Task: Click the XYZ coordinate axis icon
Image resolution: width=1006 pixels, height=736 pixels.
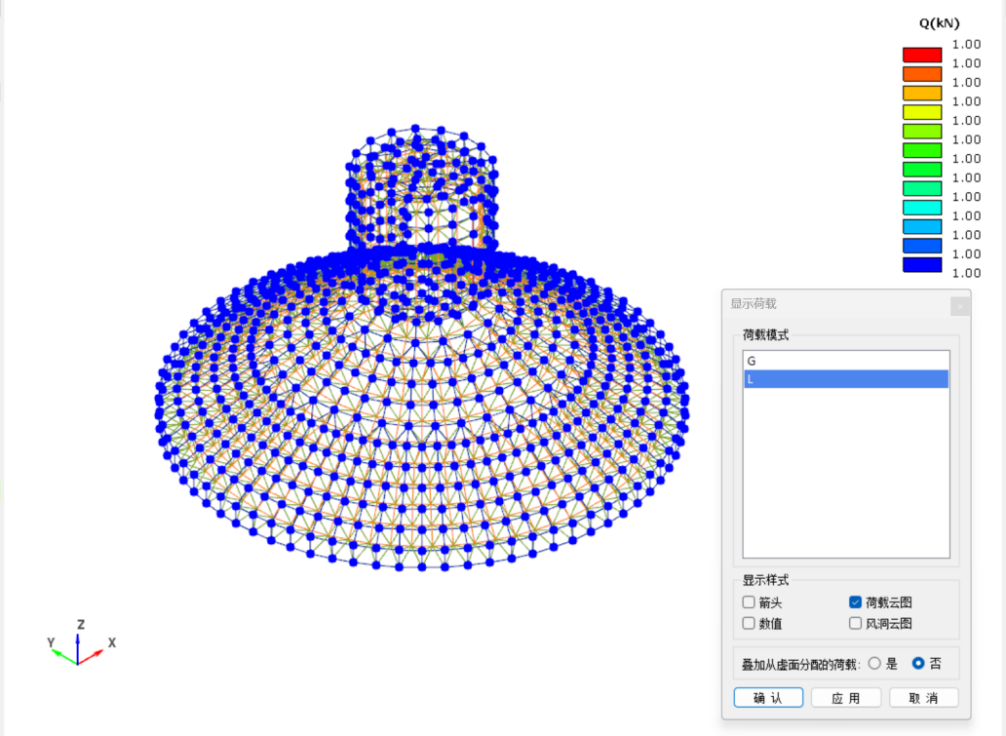Action: (x=78, y=645)
